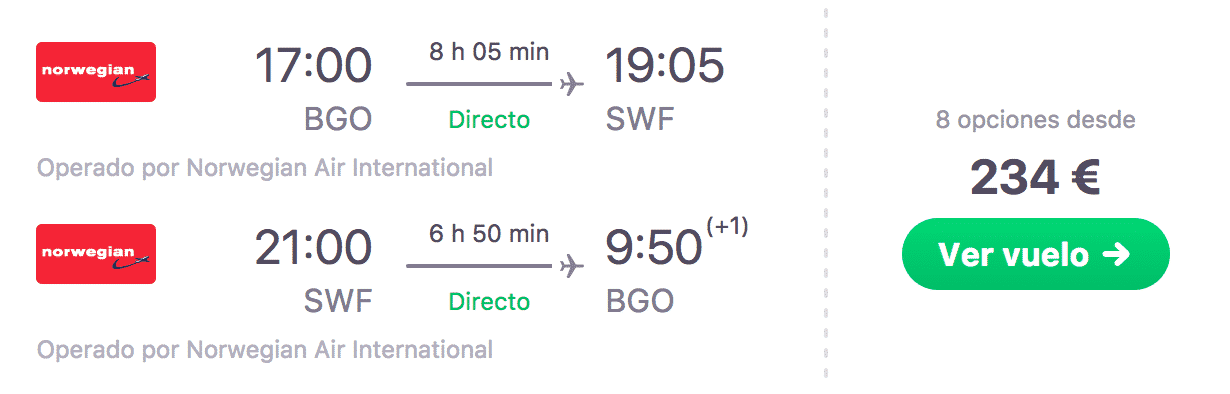Click the Directo label on outbound flight

click(489, 120)
